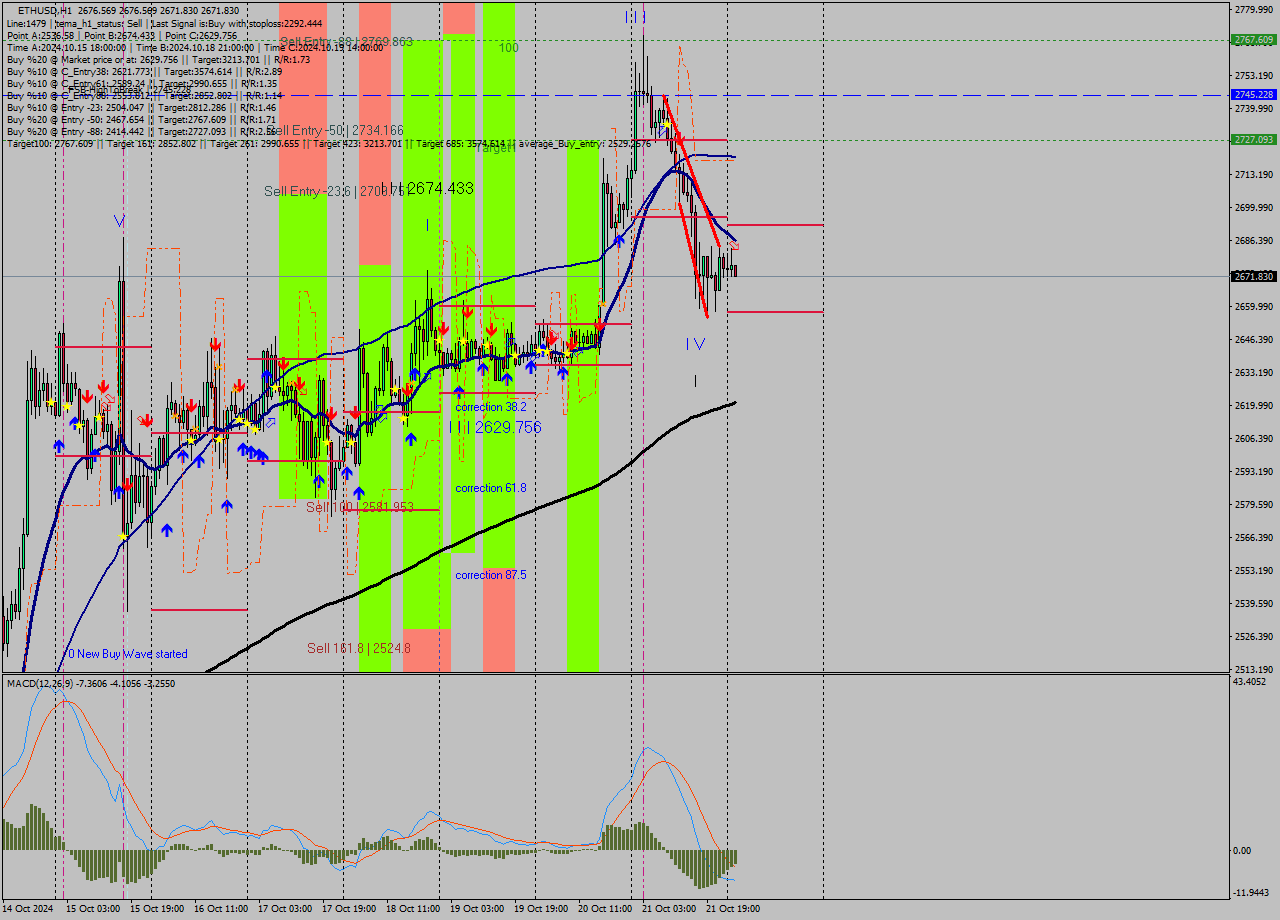This screenshot has width=1280, height=920.
Task: Click the 'Sell Entry -50 | 2734.166' label
Action: coord(337,130)
